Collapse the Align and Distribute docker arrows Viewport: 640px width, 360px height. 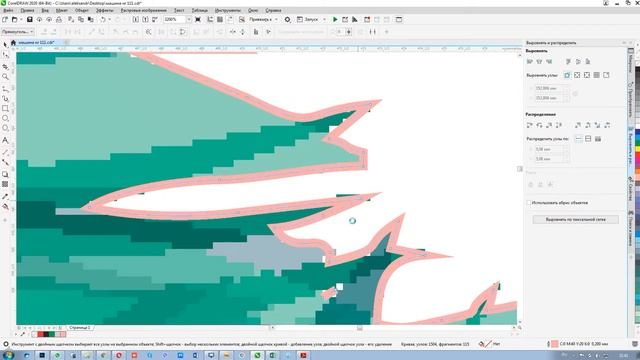[624, 42]
